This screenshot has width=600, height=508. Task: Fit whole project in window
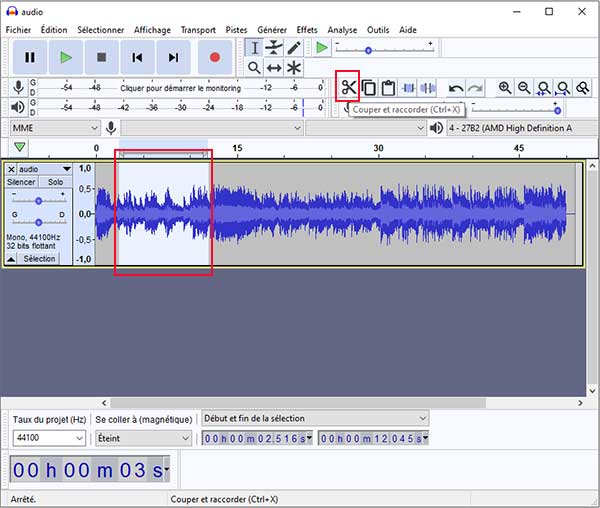(x=563, y=88)
